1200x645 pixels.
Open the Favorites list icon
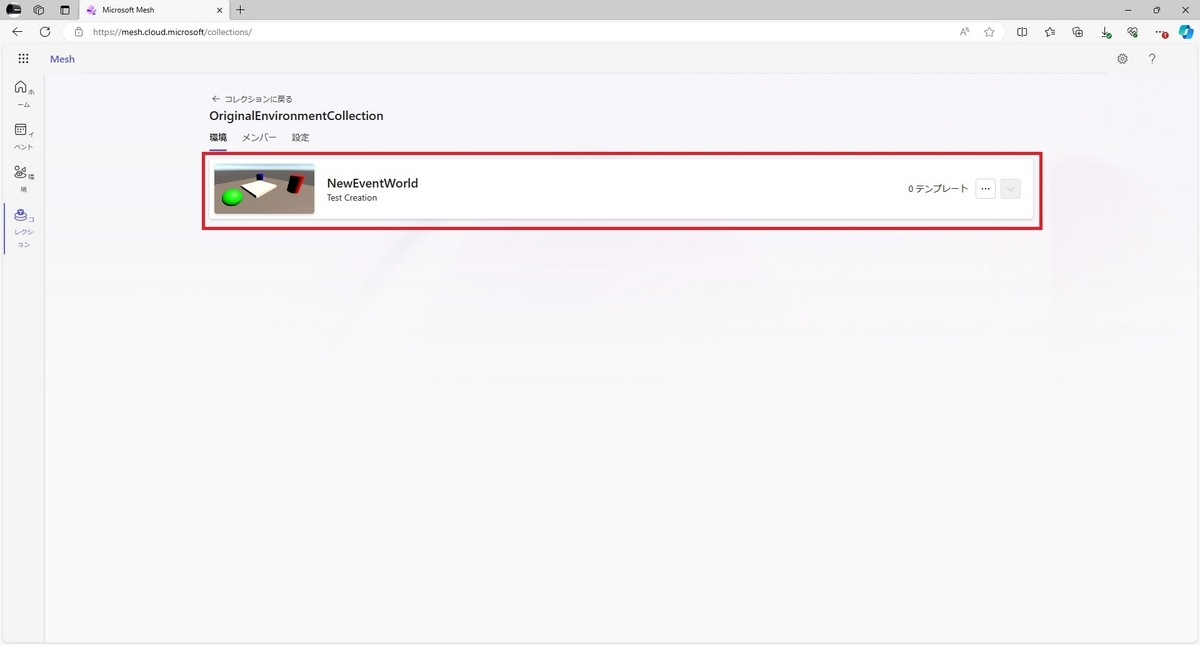(1050, 32)
